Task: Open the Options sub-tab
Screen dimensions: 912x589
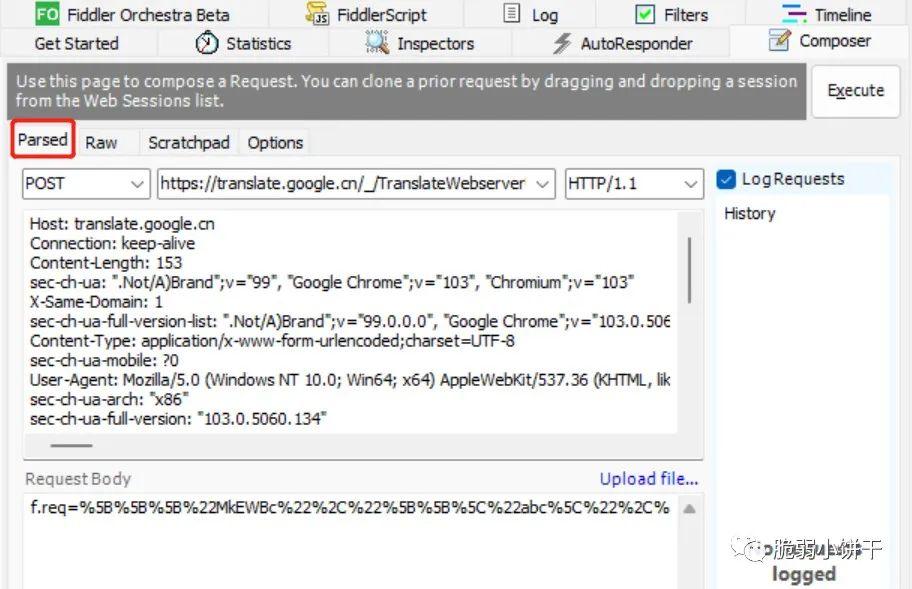Action: [x=275, y=142]
